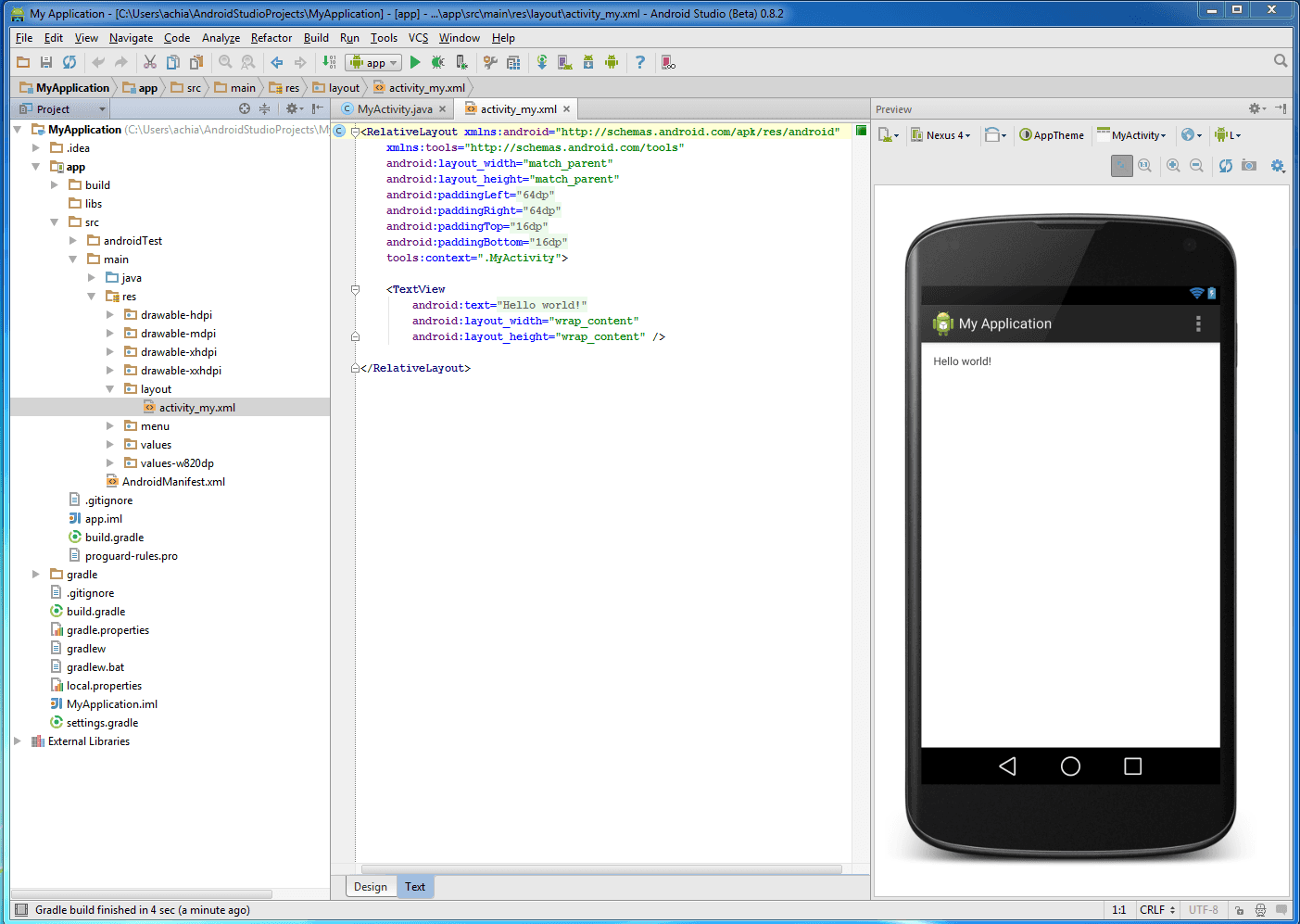Open the locale globe dropdown in Preview
The image size is (1300, 924).
point(1192,135)
